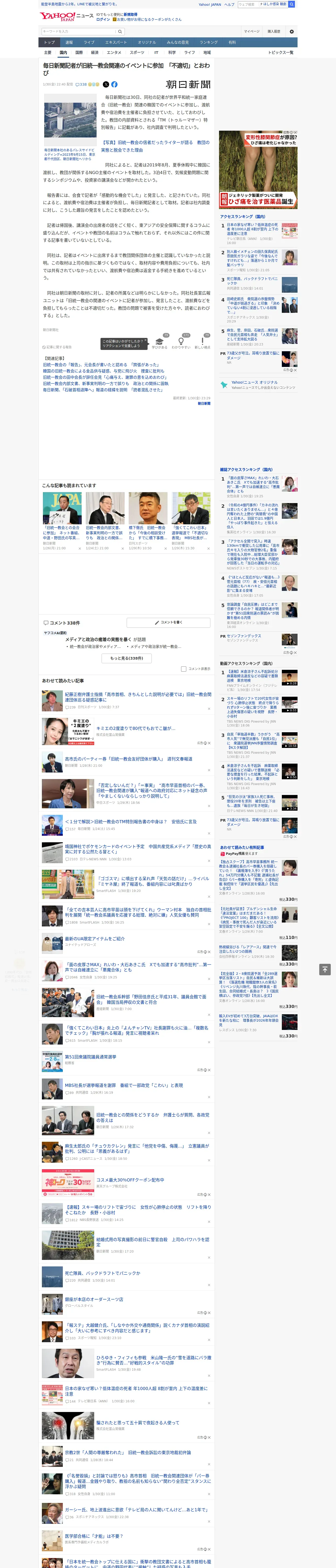The width and height of the screenshot is (336, 1568).
Task: Open the 速報 navigation tab
Action: pyautogui.click(x=69, y=43)
